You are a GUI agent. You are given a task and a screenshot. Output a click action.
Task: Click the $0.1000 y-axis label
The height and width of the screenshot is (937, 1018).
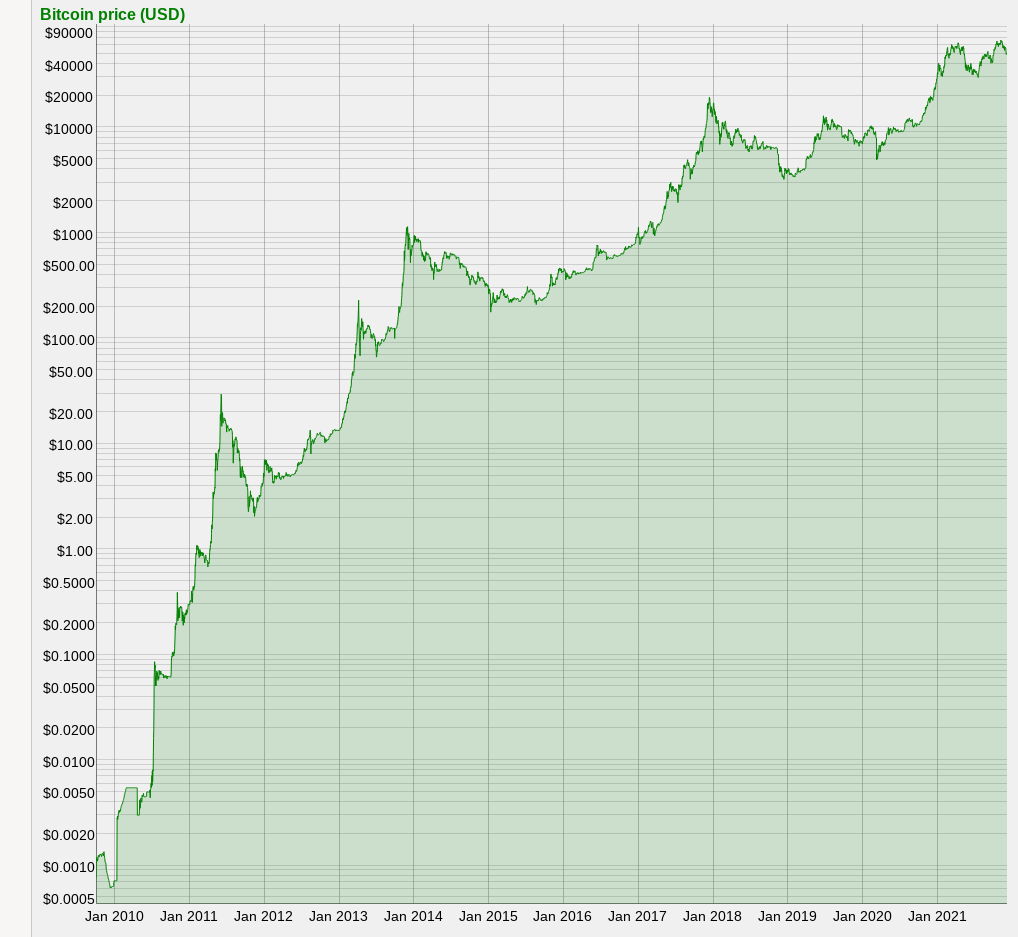(69, 656)
